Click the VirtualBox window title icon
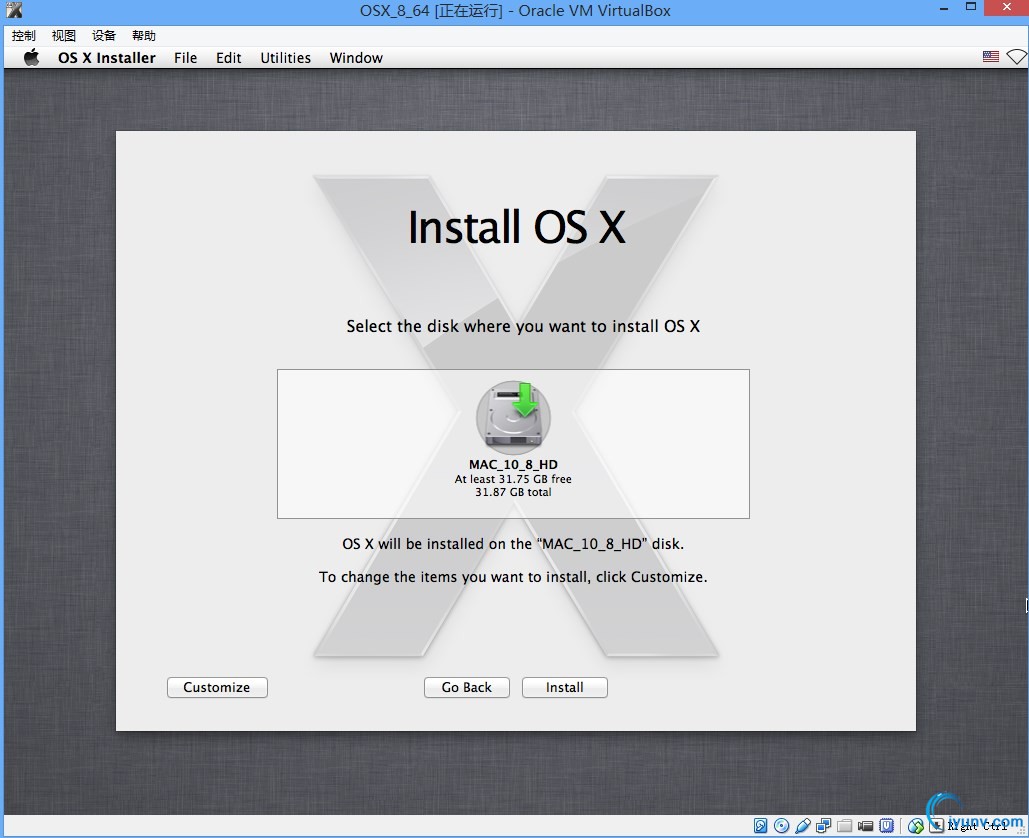The height and width of the screenshot is (838, 1029). [14, 10]
